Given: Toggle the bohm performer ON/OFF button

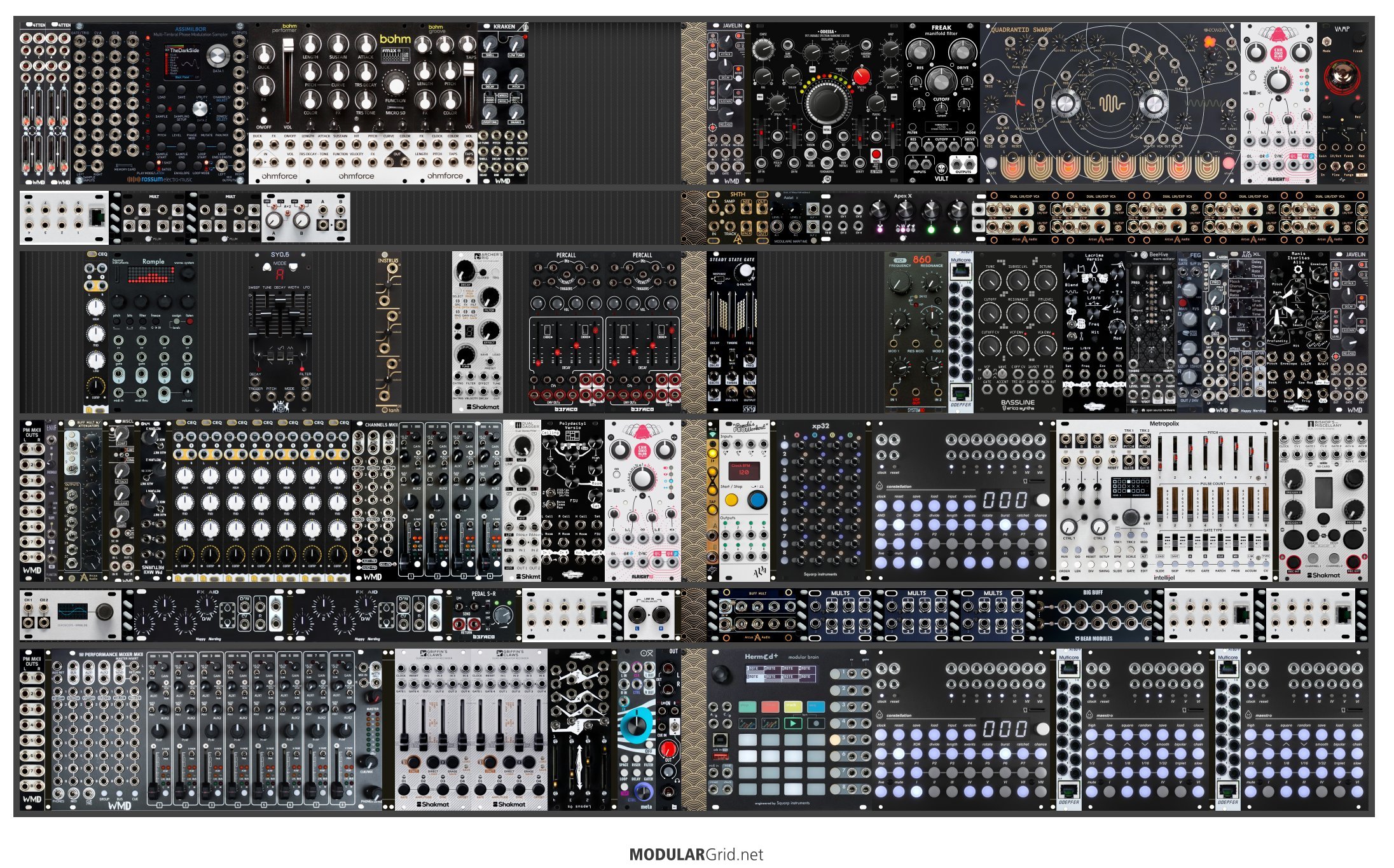Looking at the screenshot, I should [264, 119].
